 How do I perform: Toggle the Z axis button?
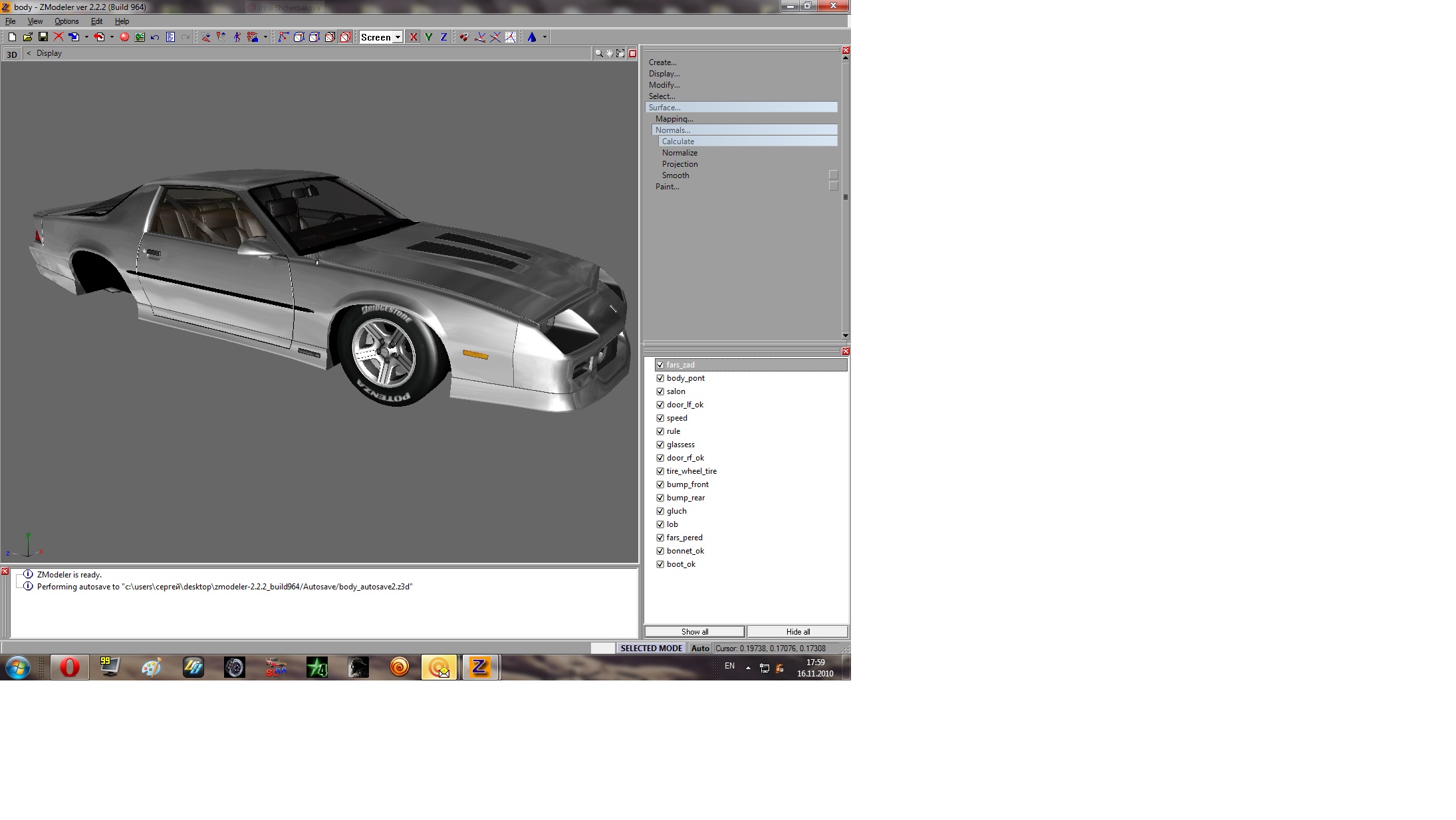[443, 37]
